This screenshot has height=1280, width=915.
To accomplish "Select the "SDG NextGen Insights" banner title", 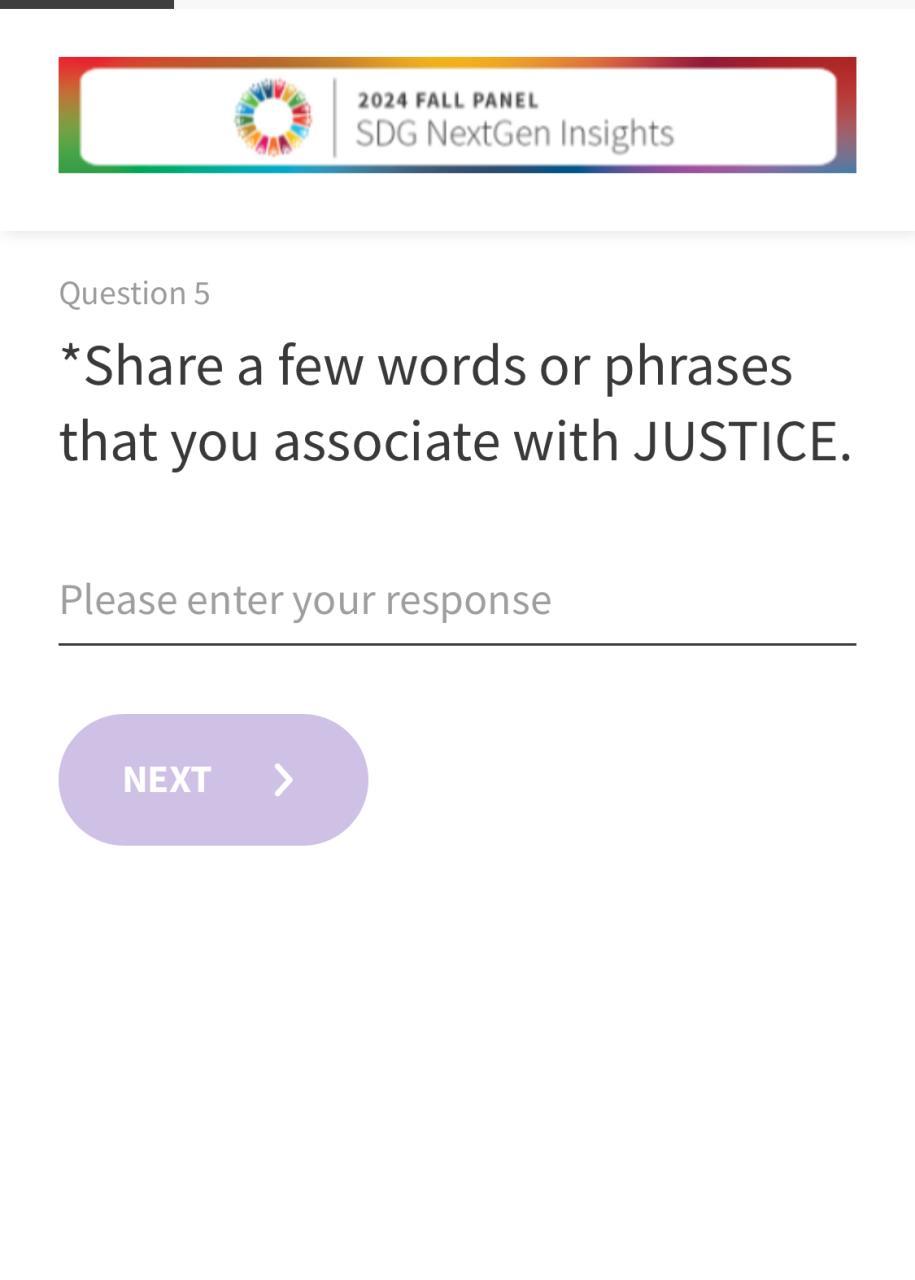I will [514, 133].
